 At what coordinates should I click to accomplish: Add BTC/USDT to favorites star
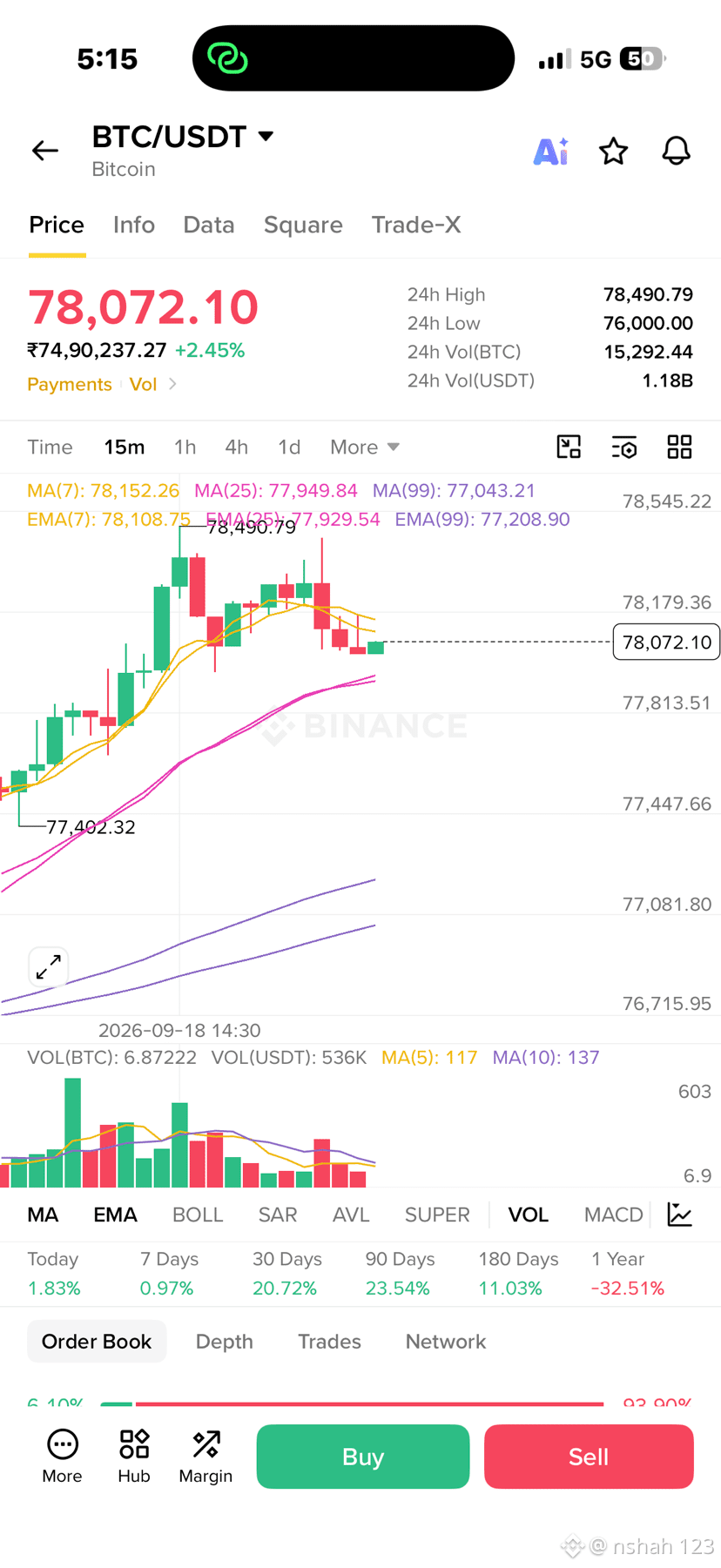click(x=614, y=151)
